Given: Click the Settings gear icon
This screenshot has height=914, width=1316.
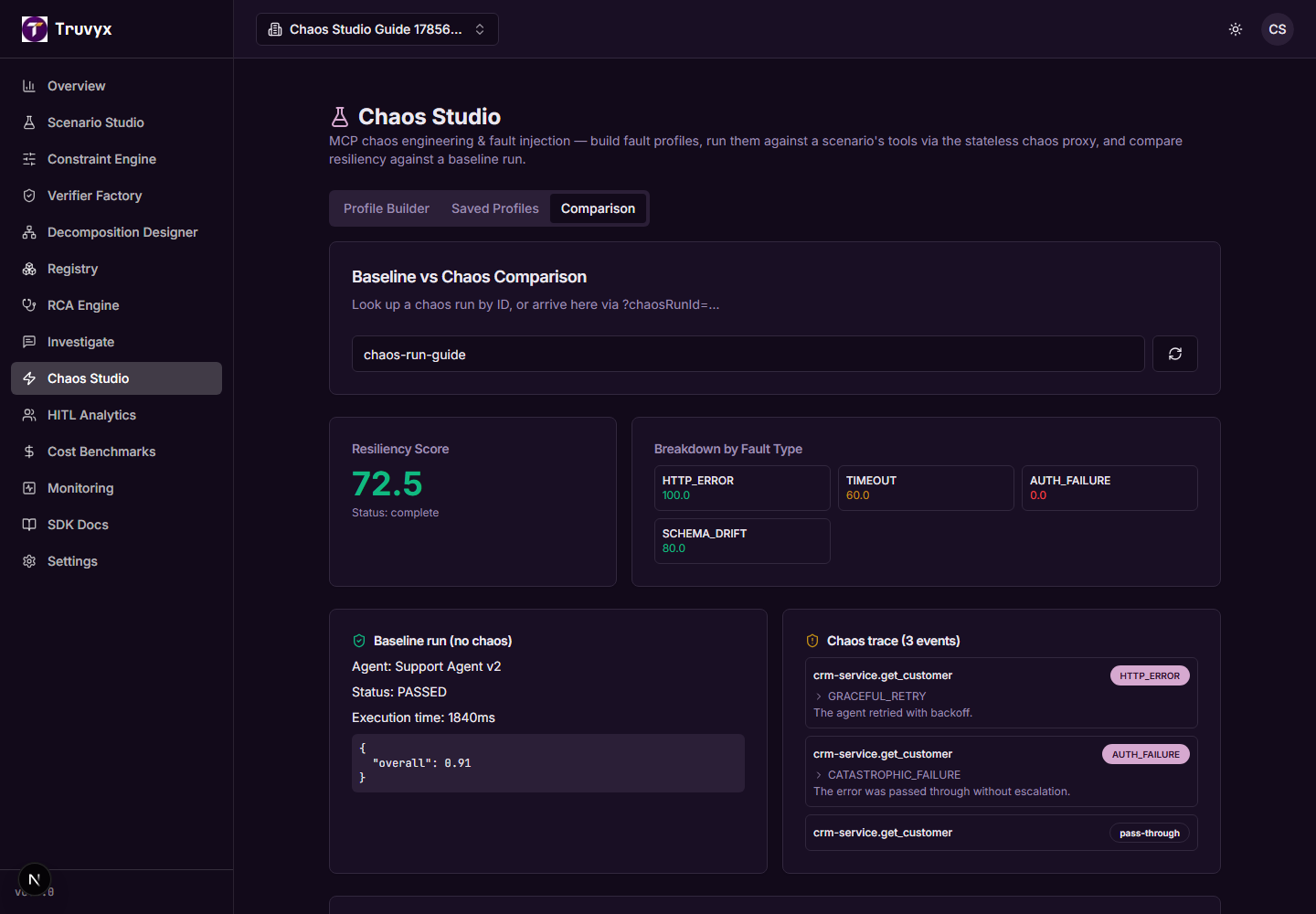Looking at the screenshot, I should [29, 561].
